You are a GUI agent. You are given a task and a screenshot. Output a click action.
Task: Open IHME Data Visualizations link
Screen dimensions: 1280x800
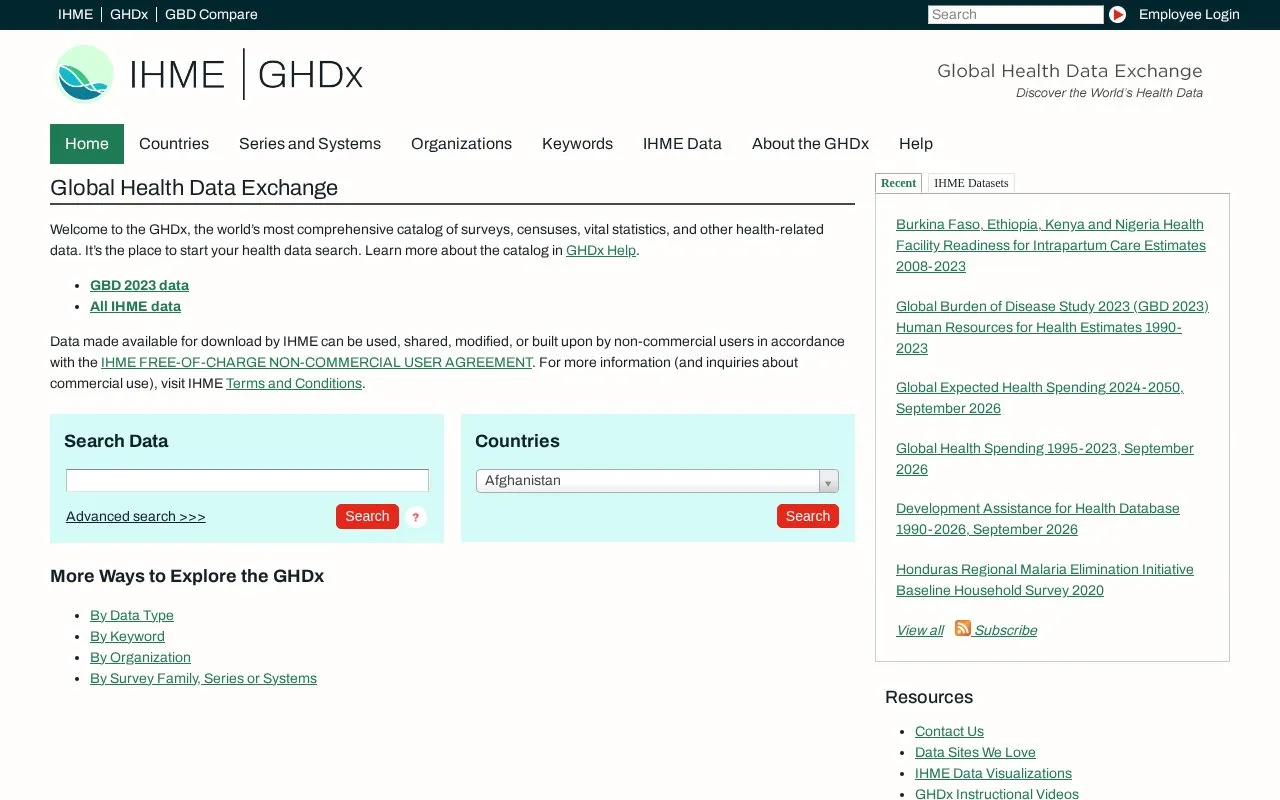pos(993,773)
